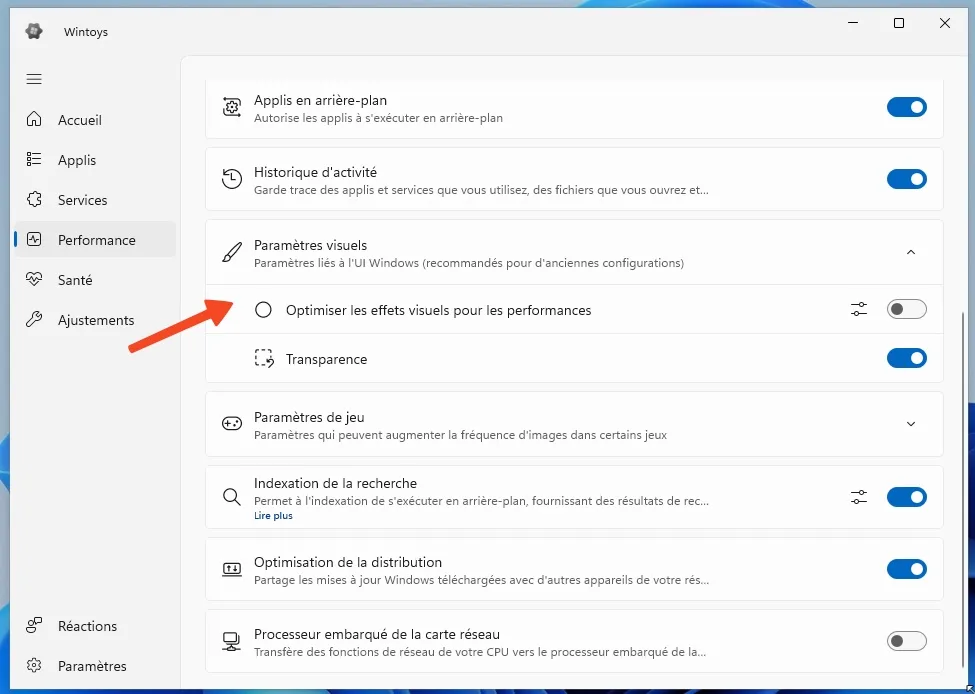The width and height of the screenshot is (975, 694).
Task: Open the Santé sidebar page
Action: click(x=75, y=280)
